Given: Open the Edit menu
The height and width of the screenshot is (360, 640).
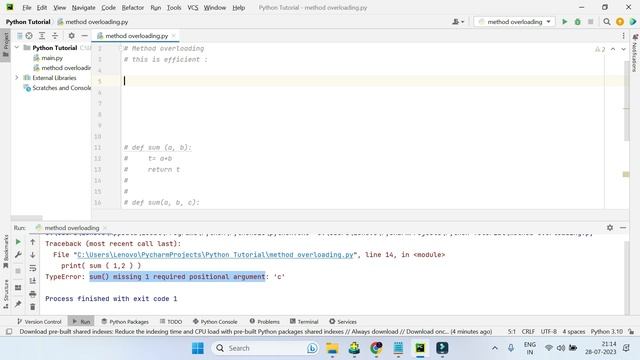Looking at the screenshot, I should pos(42,8).
